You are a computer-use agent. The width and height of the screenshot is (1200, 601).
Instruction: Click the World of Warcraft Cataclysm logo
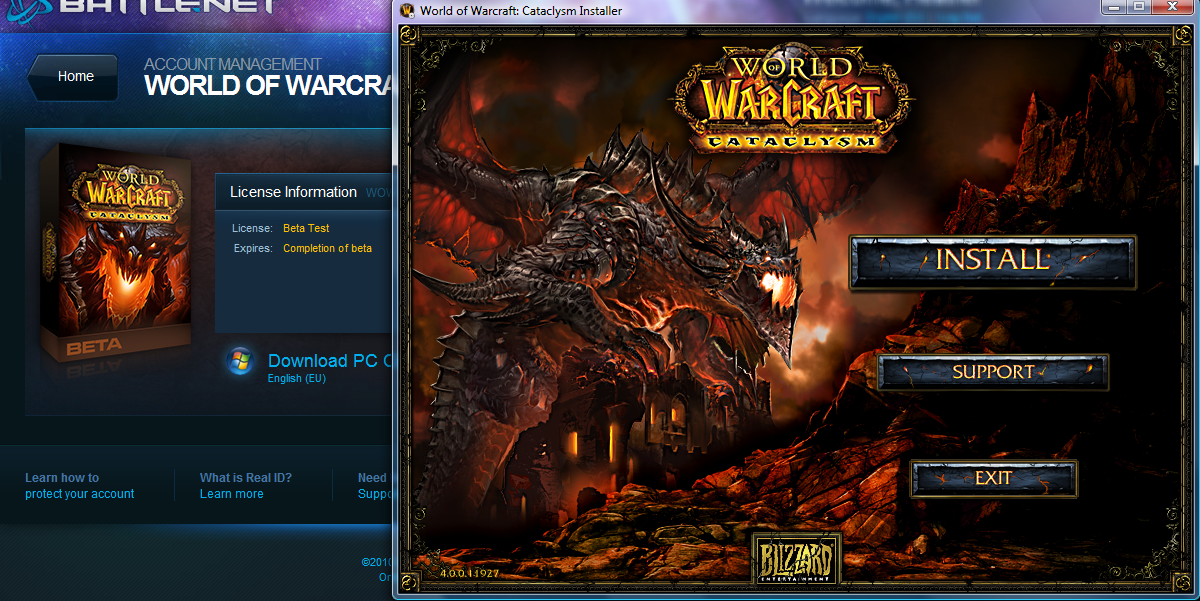[x=794, y=100]
